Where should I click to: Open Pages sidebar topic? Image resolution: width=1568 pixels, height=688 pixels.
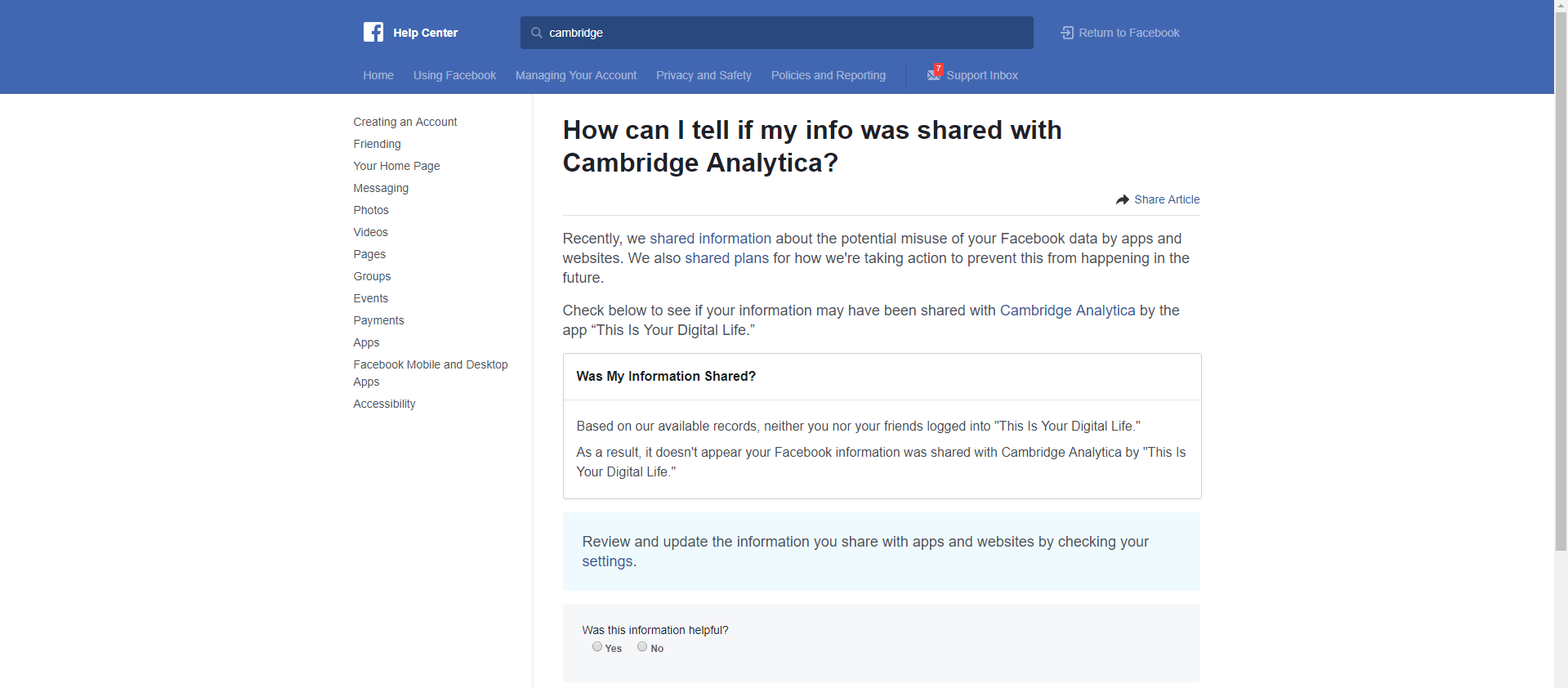369,254
